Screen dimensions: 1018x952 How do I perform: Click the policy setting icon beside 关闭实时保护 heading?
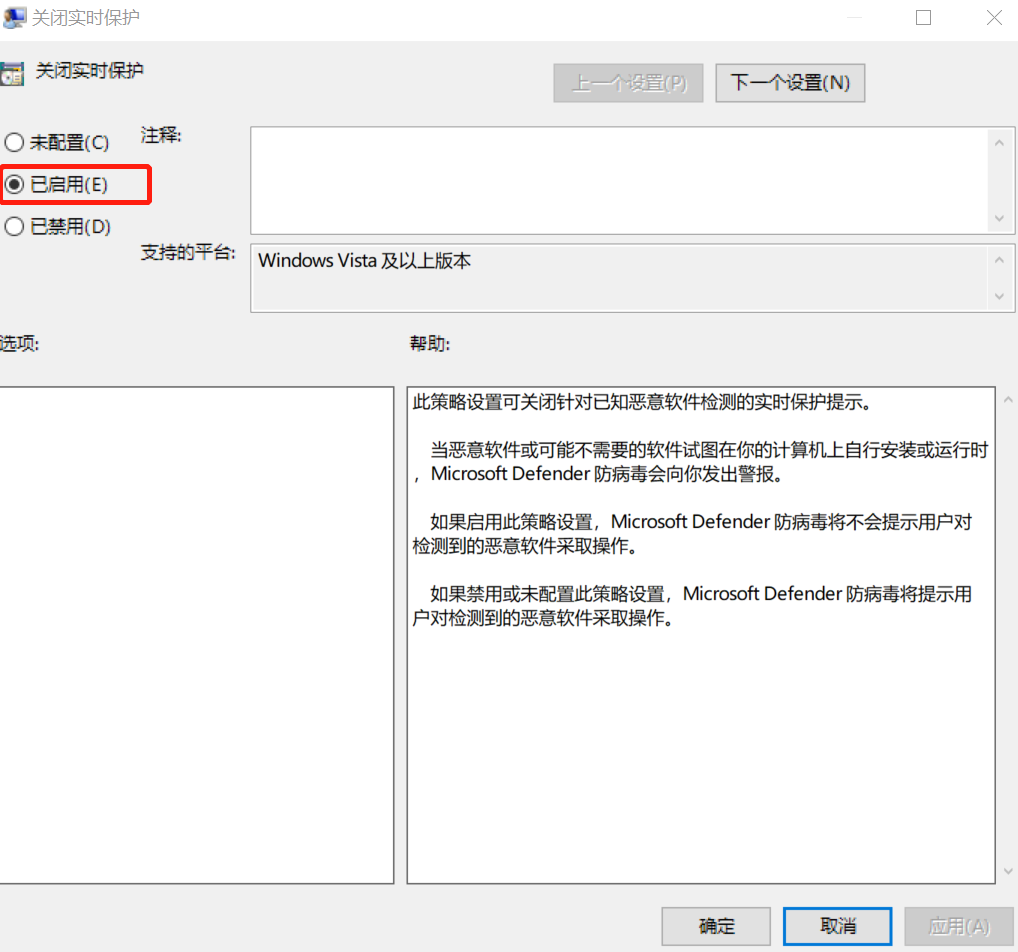tap(12, 73)
